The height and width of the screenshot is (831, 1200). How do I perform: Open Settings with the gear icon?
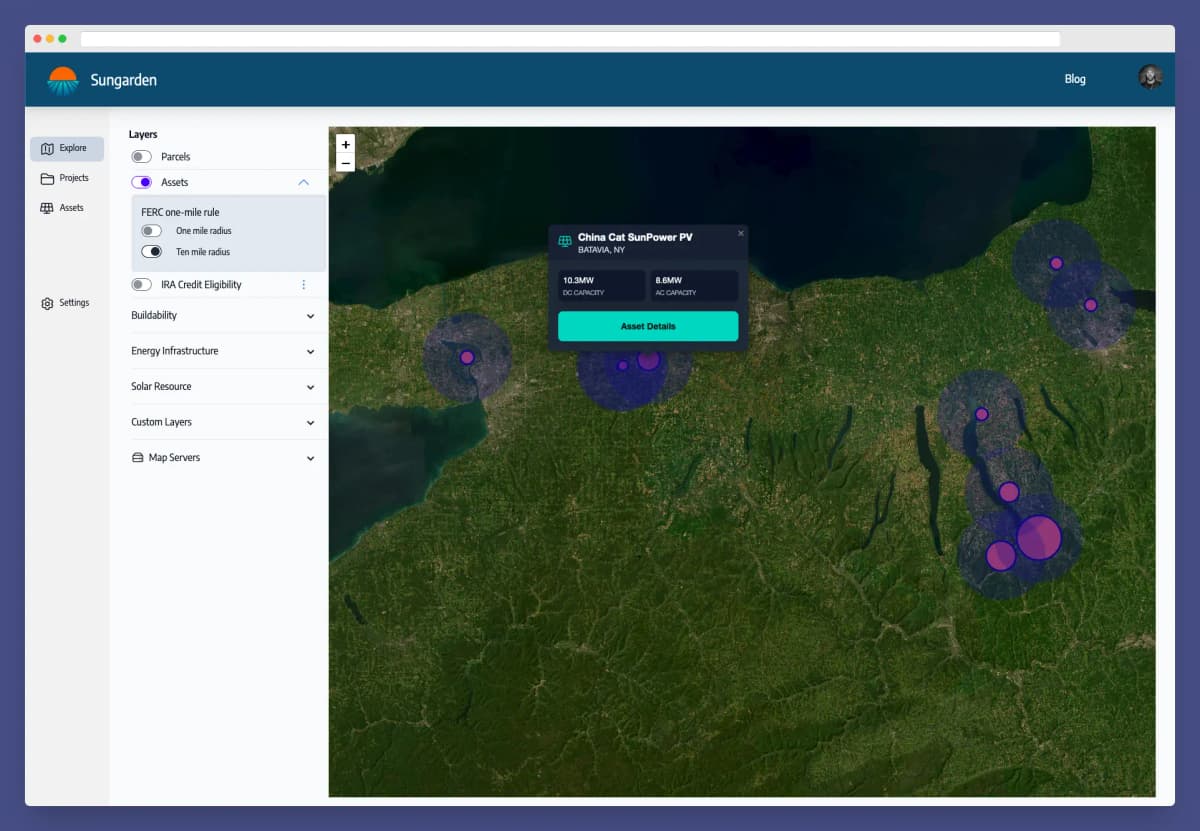point(45,303)
